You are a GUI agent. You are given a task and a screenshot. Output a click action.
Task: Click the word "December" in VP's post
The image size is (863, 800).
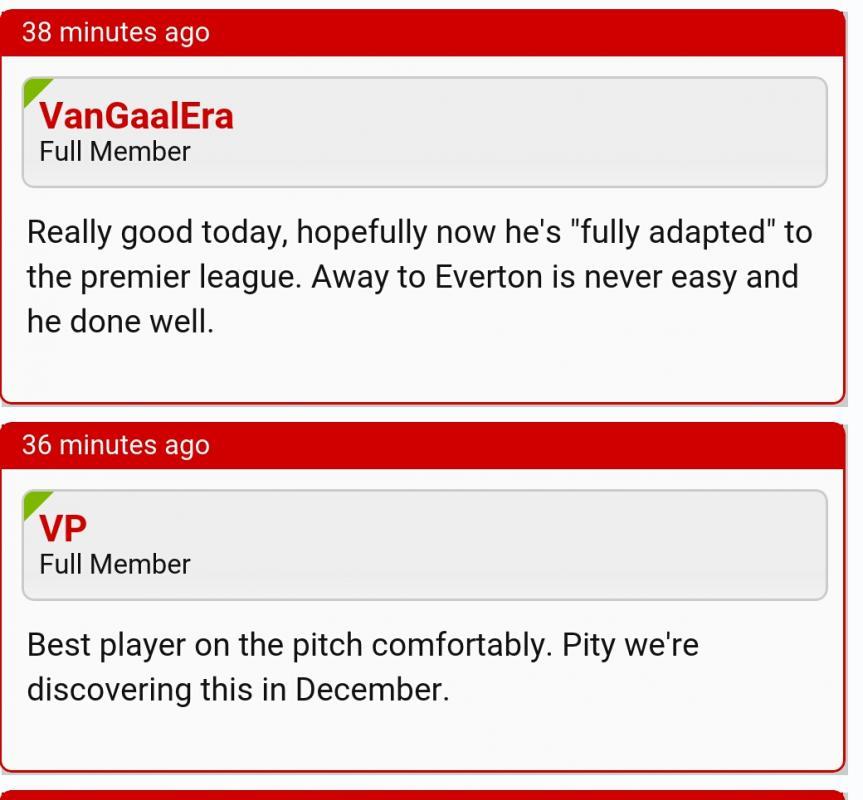click(x=369, y=690)
